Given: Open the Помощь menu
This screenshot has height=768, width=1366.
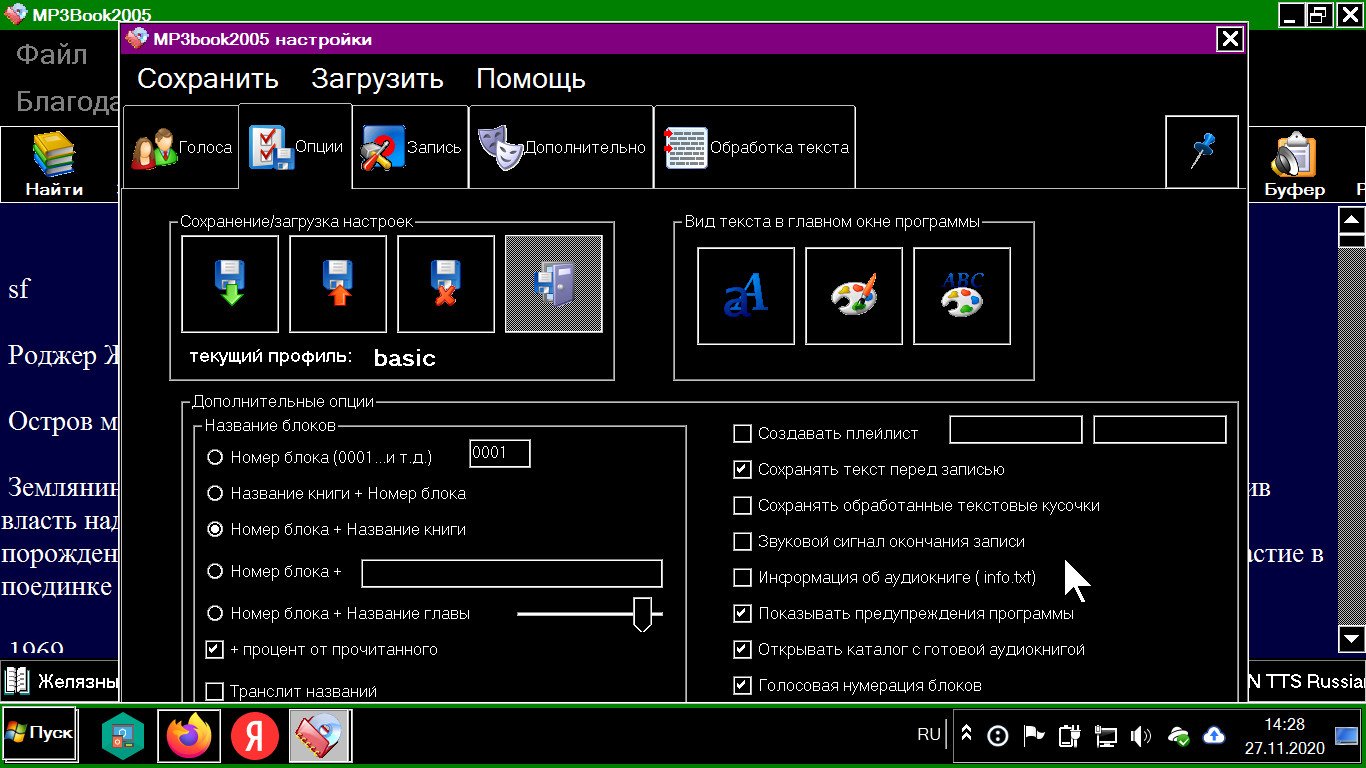Looking at the screenshot, I should 531,79.
